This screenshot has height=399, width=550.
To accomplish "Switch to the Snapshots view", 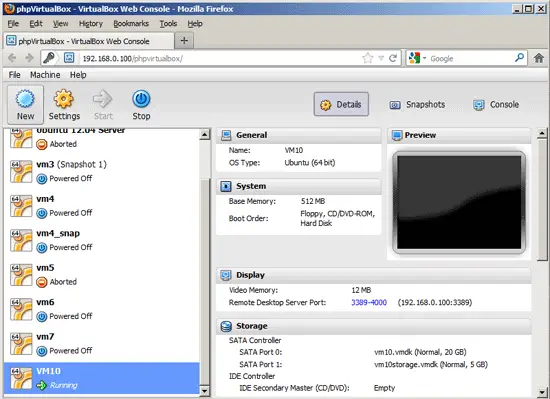I will [x=417, y=104].
